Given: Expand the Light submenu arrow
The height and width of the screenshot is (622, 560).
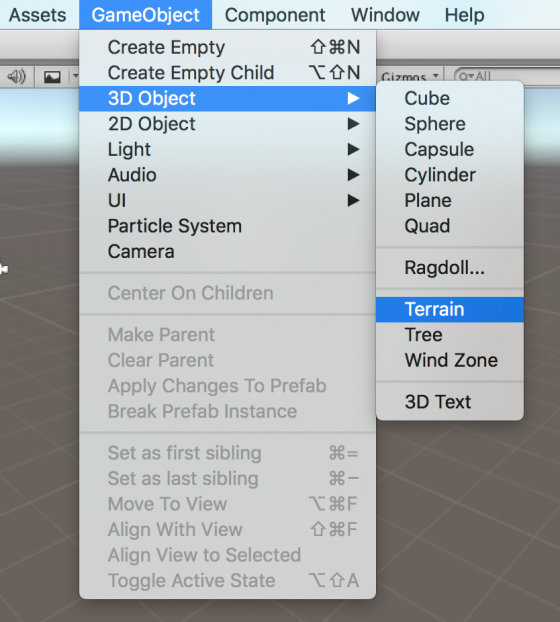Looking at the screenshot, I should (353, 150).
